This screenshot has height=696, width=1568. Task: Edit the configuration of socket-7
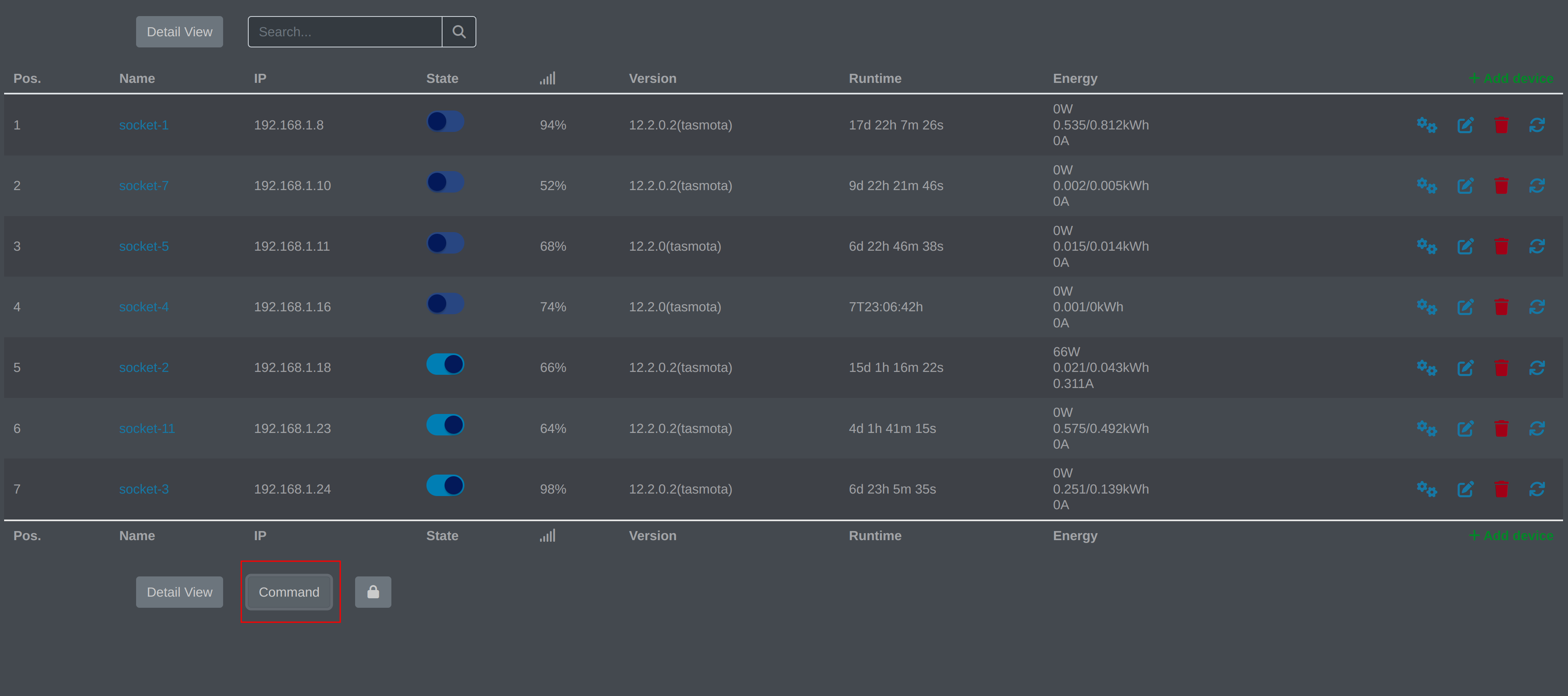click(1466, 186)
